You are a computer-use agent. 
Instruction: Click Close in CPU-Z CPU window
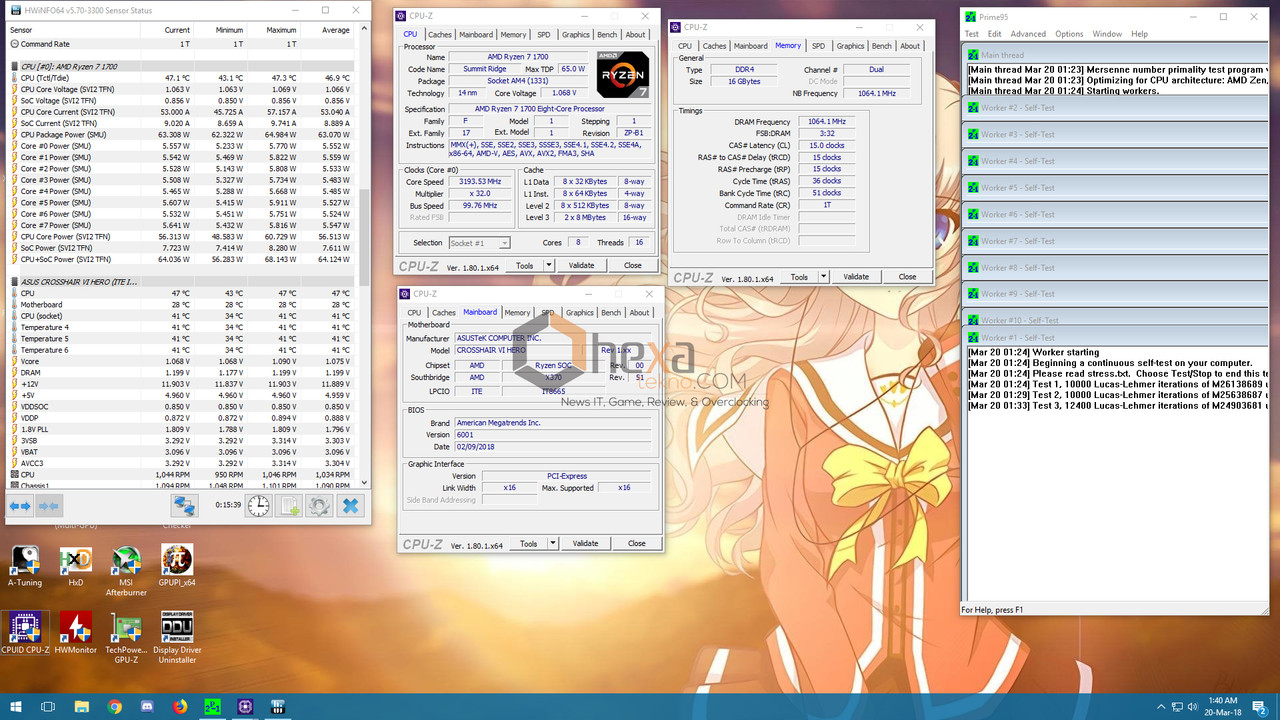633,266
